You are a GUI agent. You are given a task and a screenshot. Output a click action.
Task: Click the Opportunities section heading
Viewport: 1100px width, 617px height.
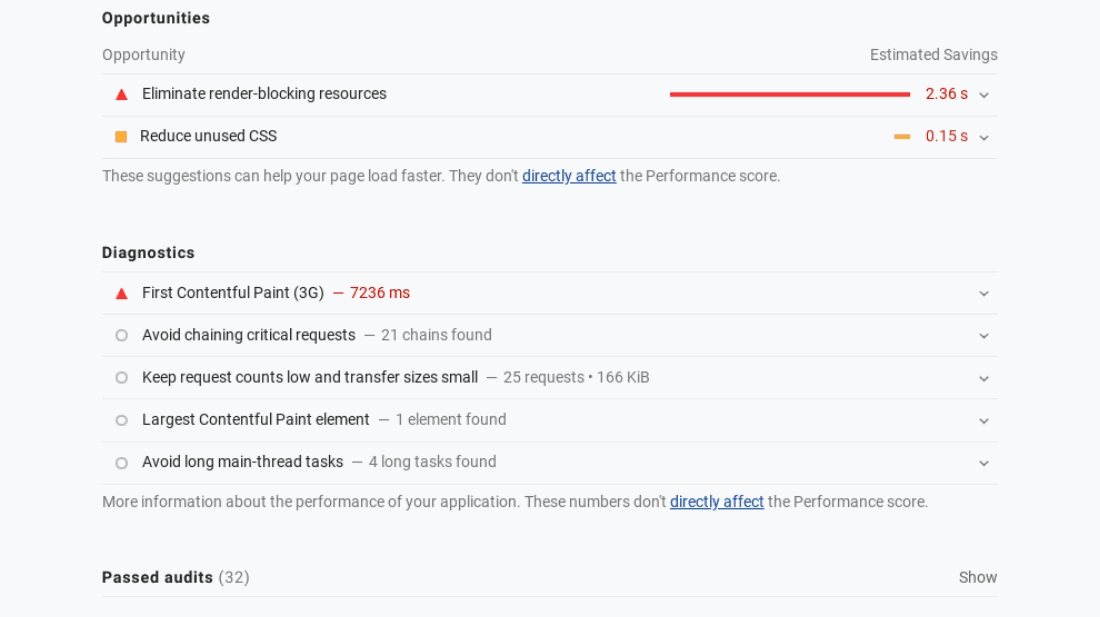[155, 18]
